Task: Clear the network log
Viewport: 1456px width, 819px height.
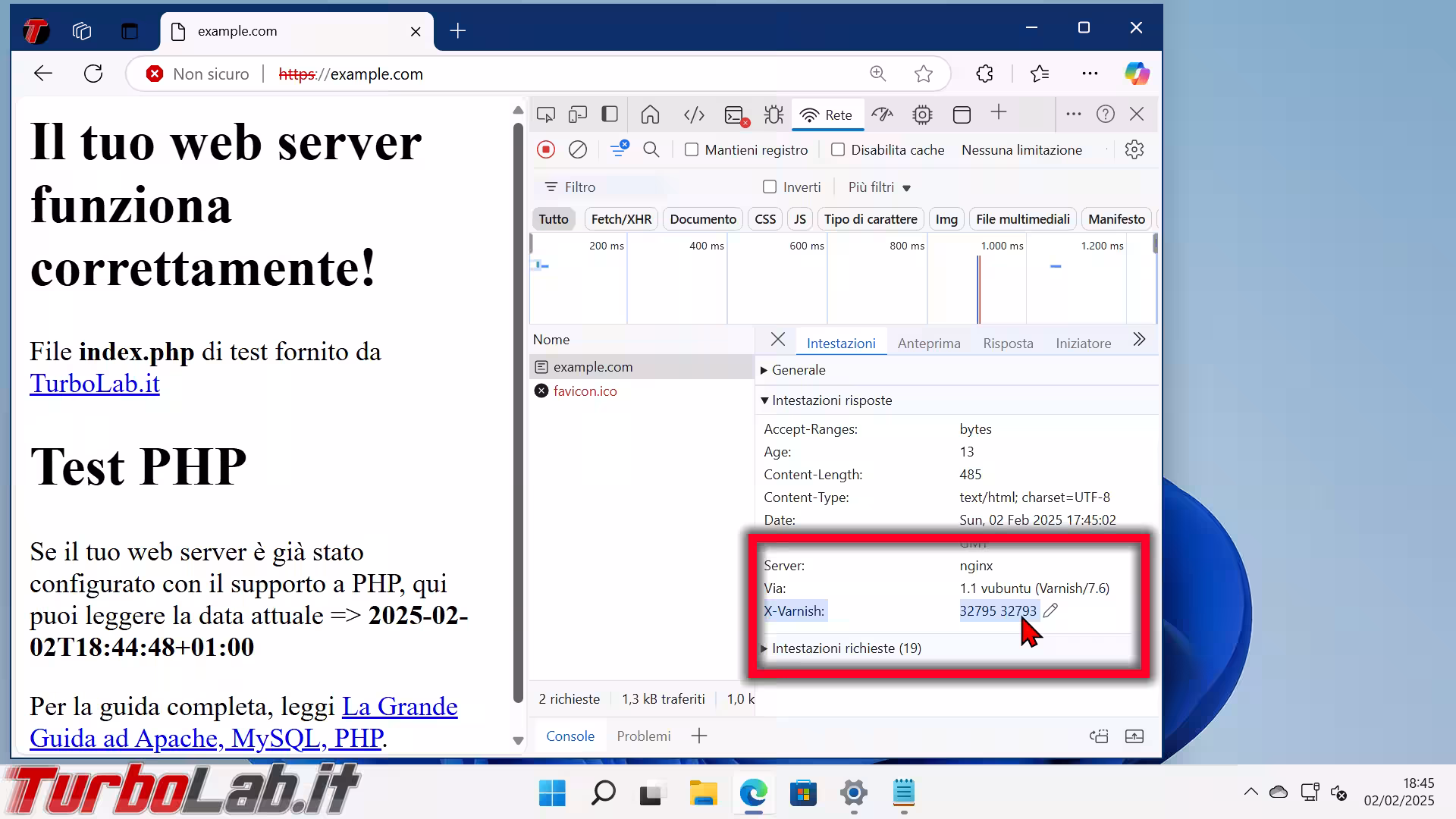Action: [578, 149]
